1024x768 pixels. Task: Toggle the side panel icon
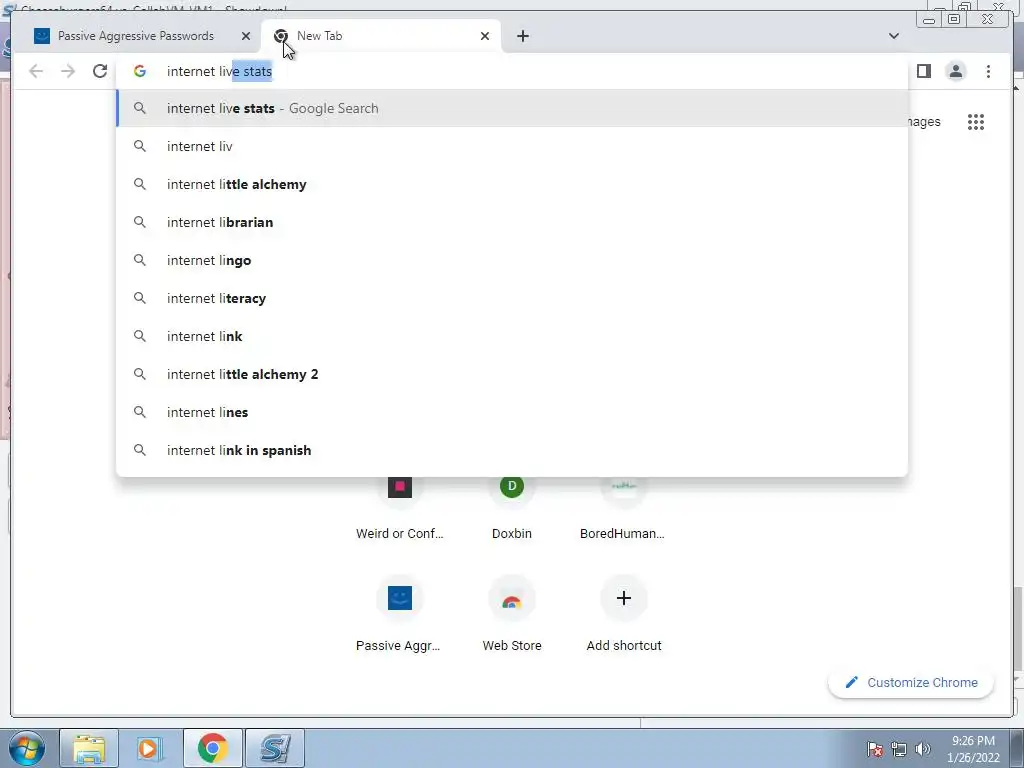click(923, 71)
